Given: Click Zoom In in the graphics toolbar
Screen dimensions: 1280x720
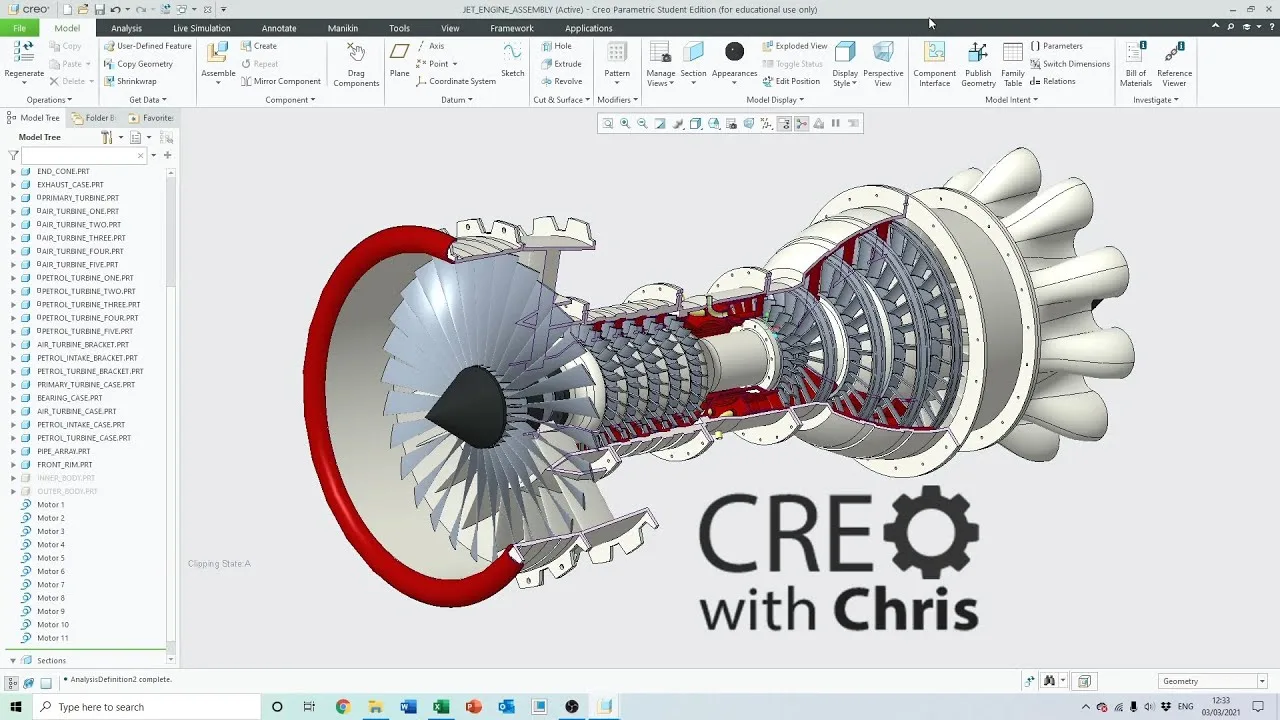Looking at the screenshot, I should (625, 124).
